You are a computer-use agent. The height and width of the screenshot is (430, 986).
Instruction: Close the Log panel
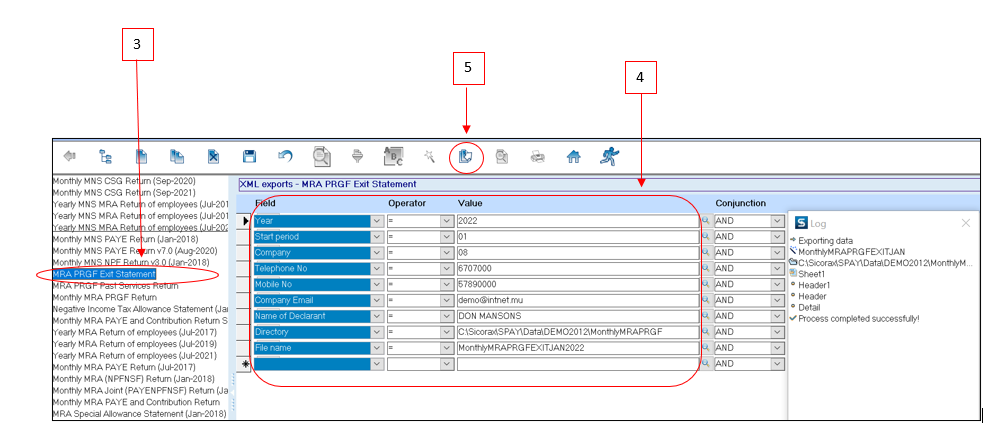click(965, 223)
